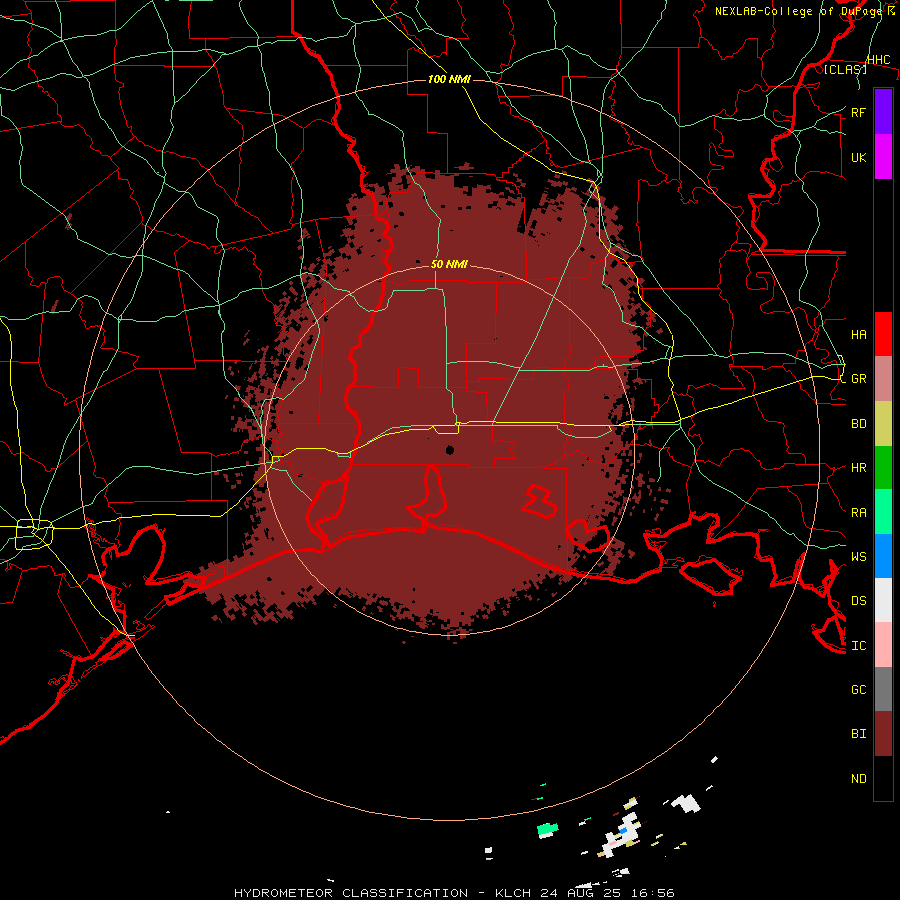Click the "HYDROMETEOR CLASSIFICATION" title text
The width and height of the screenshot is (900, 900).
(351, 893)
